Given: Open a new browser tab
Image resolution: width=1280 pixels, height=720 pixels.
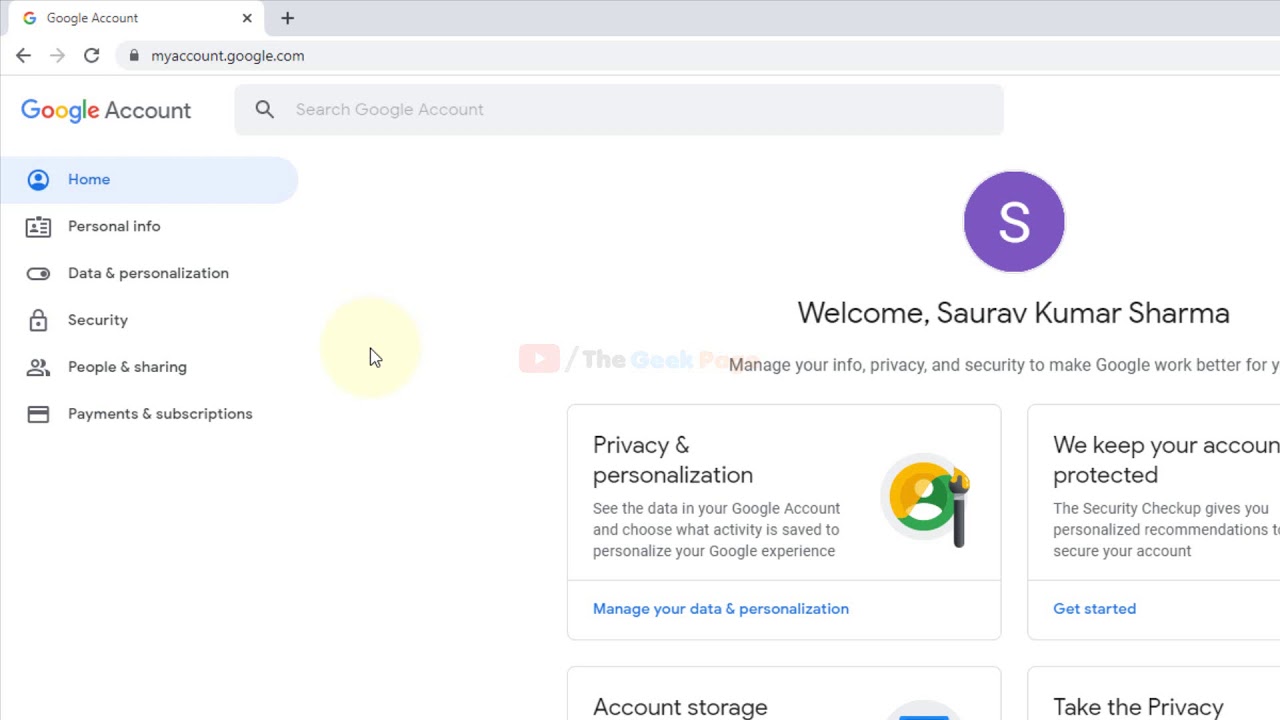Looking at the screenshot, I should [x=287, y=18].
